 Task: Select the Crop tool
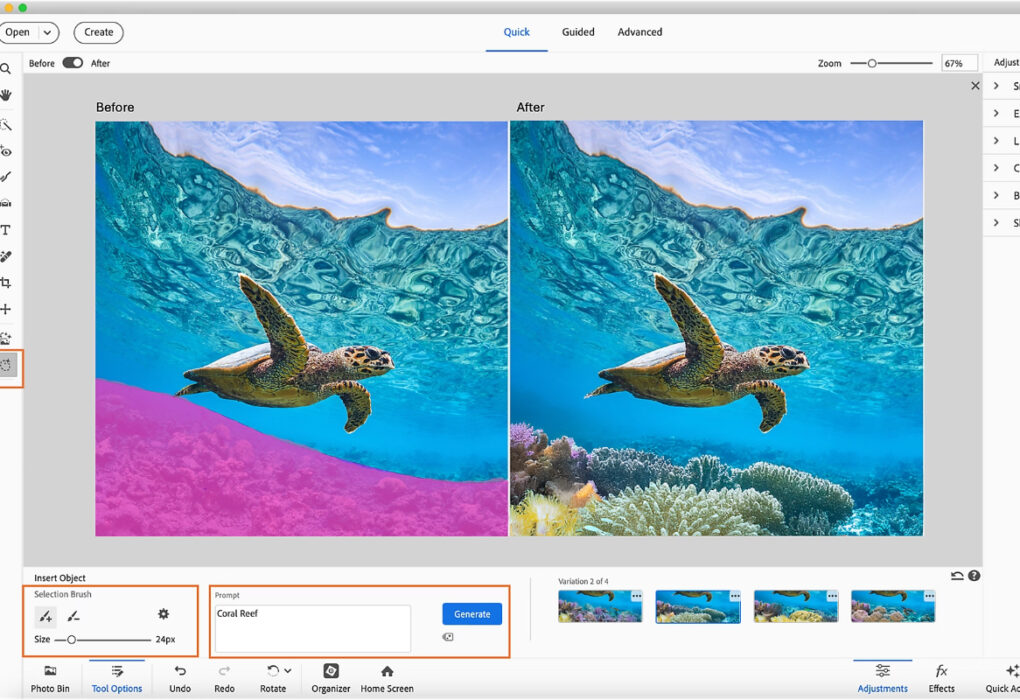click(6, 283)
